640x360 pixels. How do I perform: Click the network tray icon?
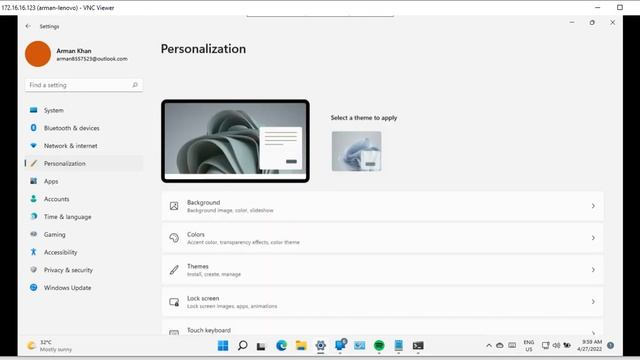(545, 346)
